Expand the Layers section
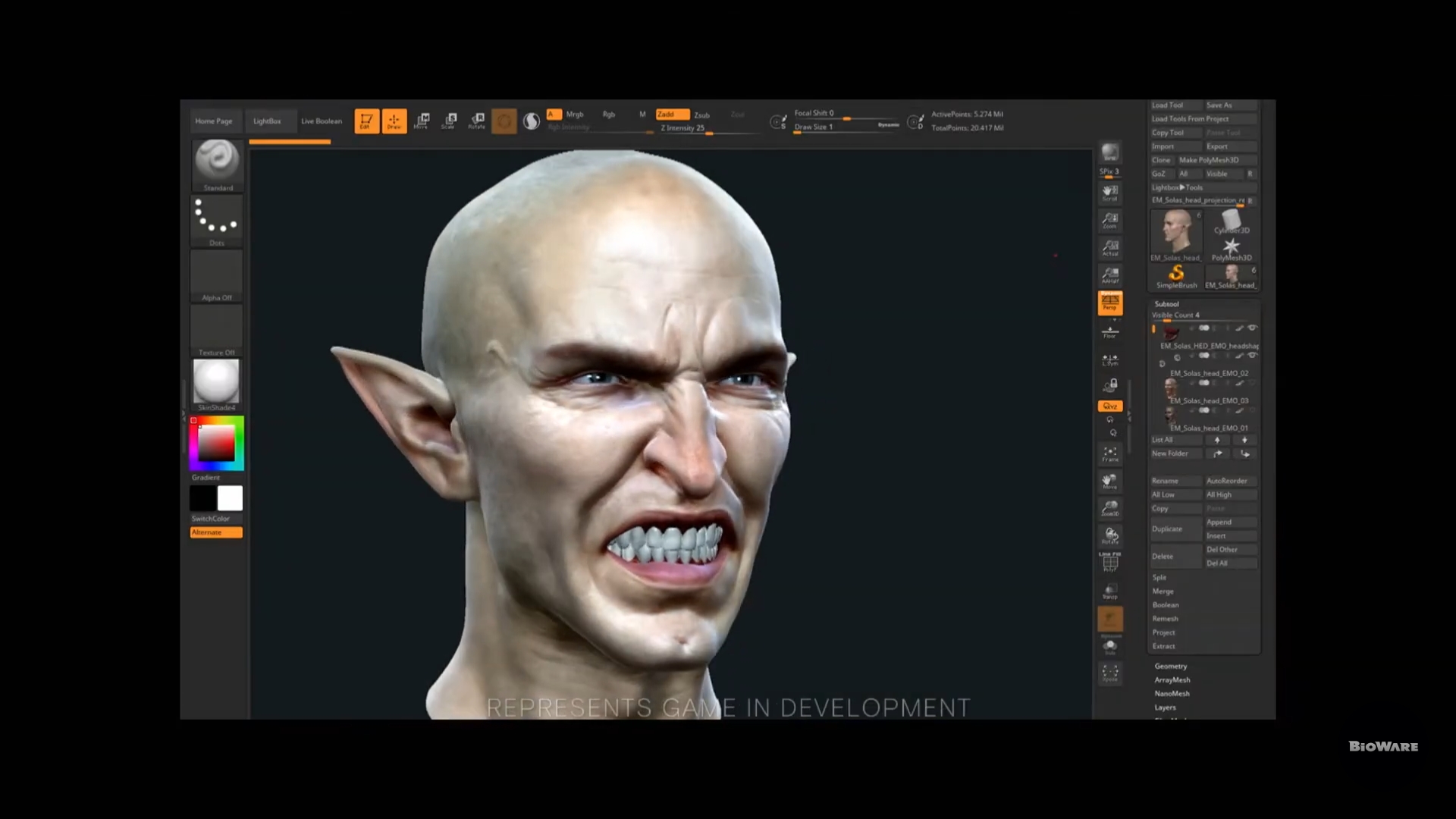 1166,707
